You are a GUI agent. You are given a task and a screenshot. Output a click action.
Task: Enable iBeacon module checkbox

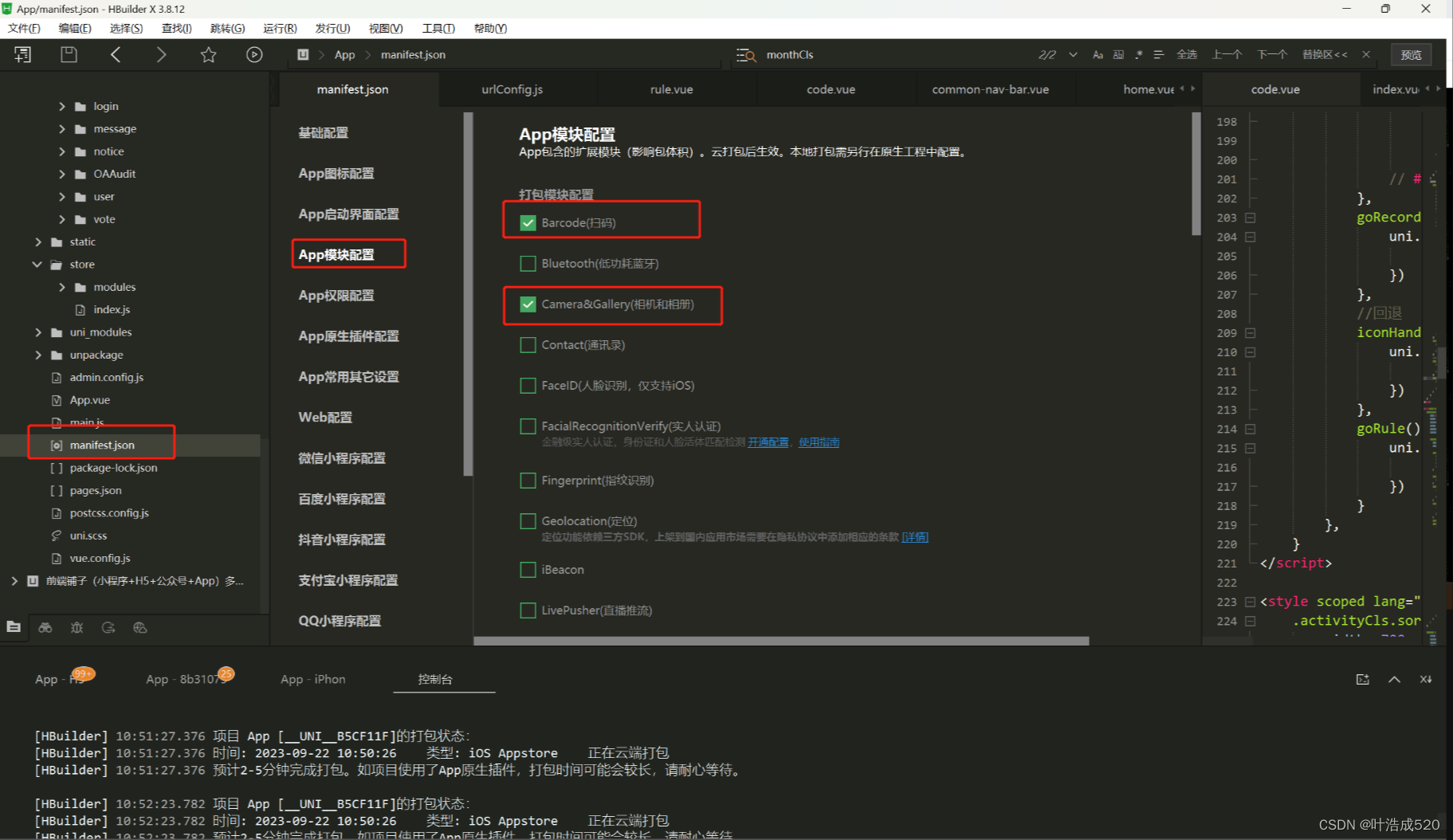pos(528,569)
